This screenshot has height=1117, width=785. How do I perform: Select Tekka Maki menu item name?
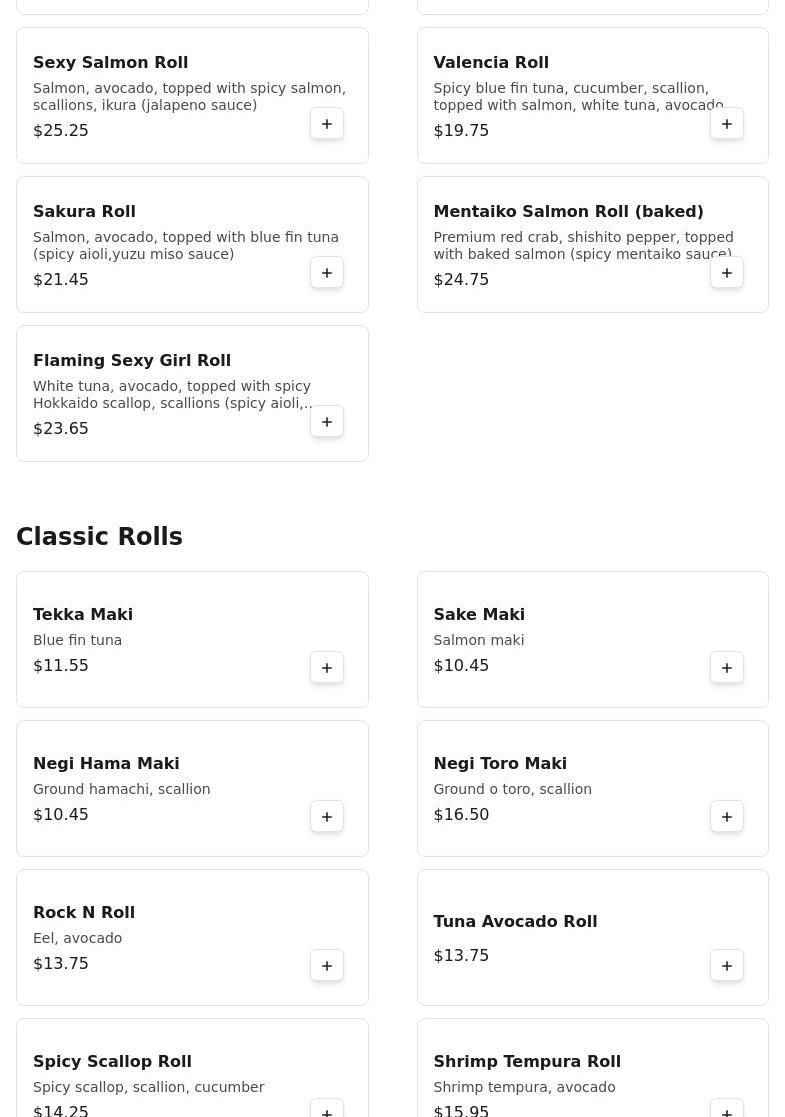[x=83, y=615]
